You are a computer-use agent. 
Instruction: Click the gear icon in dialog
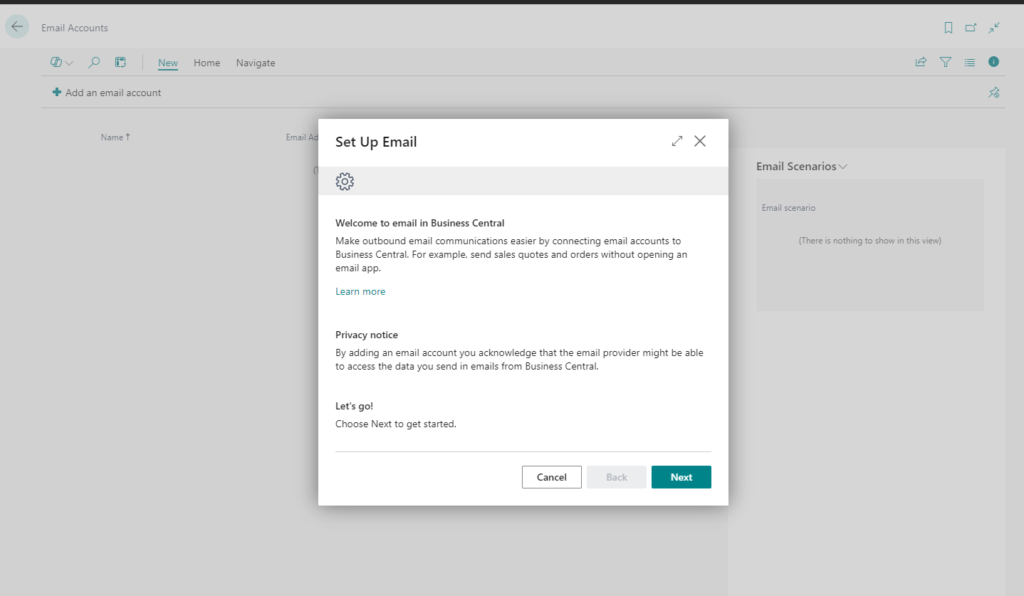click(345, 181)
